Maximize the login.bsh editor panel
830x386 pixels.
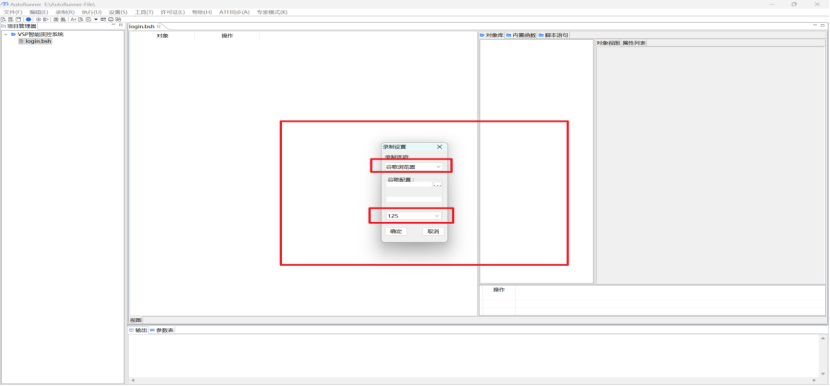pyautogui.click(x=823, y=25)
